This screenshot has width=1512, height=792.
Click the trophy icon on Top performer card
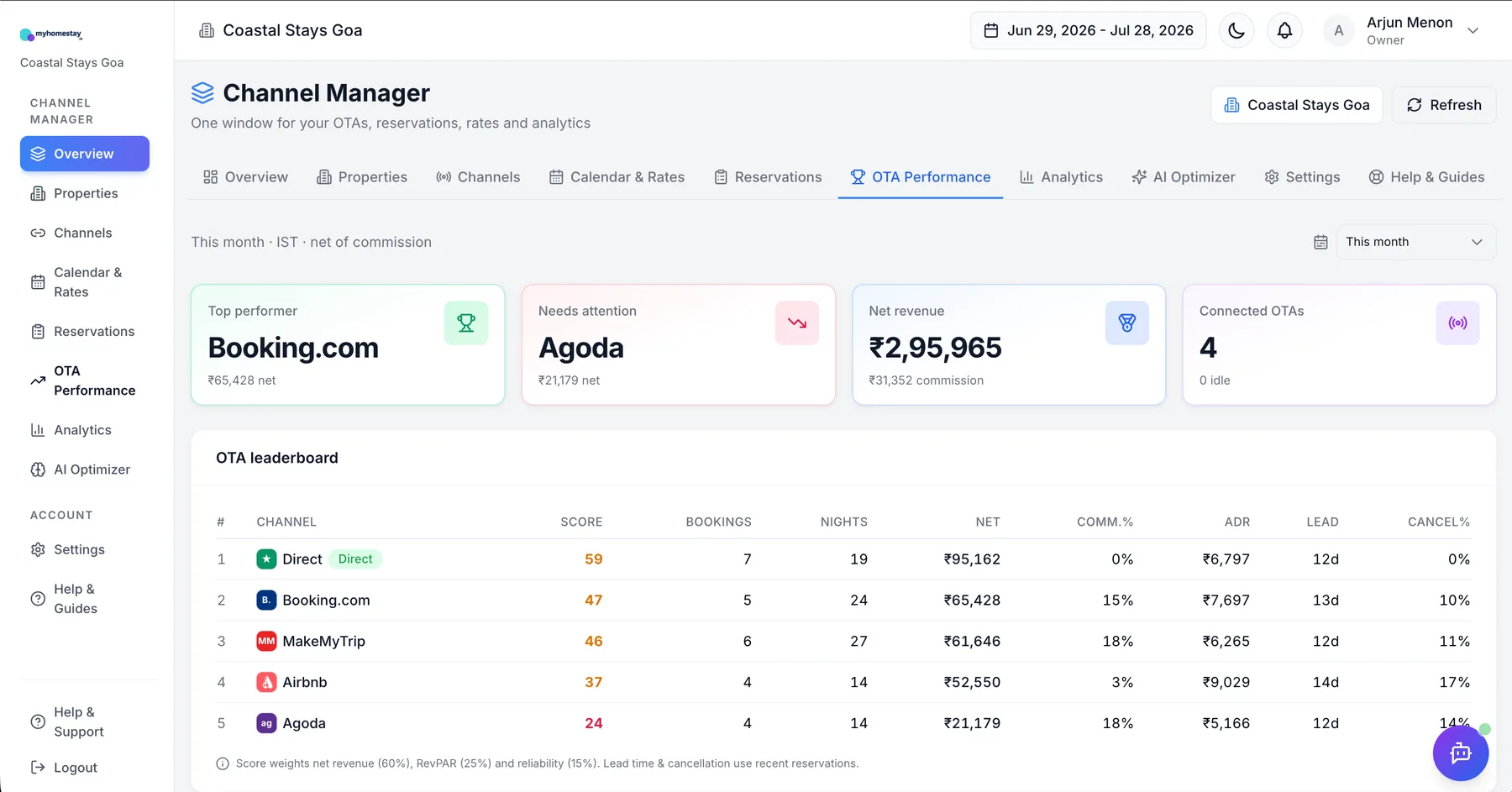coord(466,323)
